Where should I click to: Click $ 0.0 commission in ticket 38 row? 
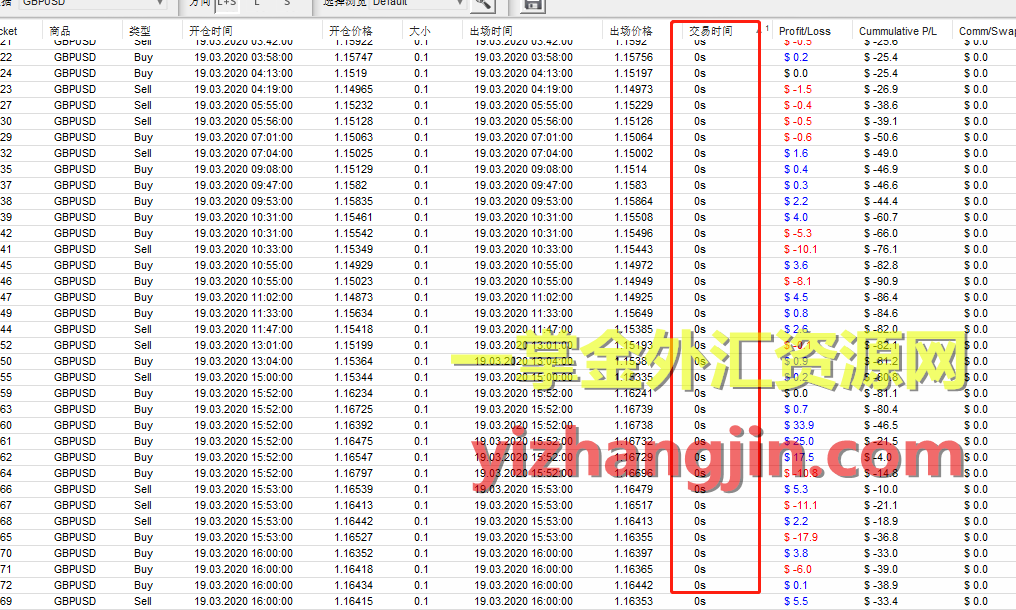pyautogui.click(x=976, y=201)
